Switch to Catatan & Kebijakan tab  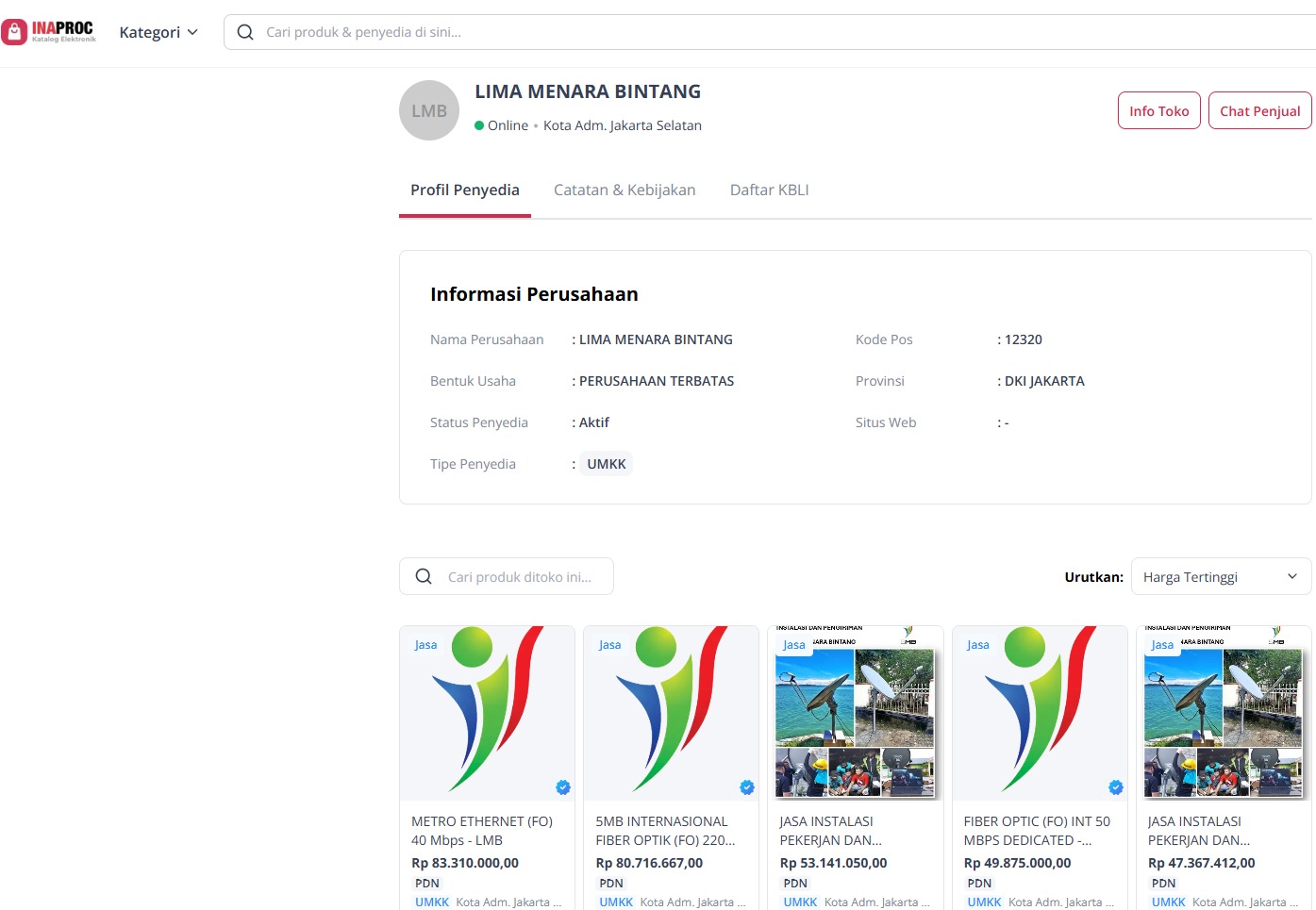click(x=625, y=190)
